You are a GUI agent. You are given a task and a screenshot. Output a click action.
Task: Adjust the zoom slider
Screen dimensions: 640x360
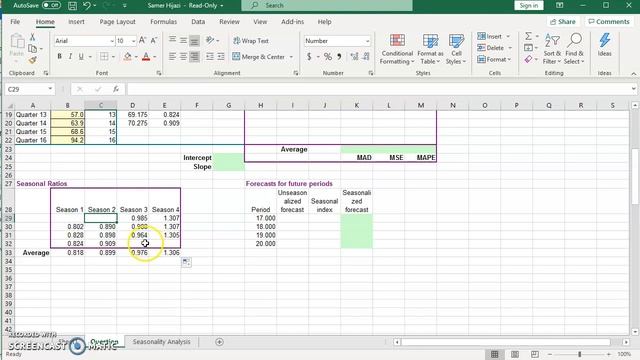579,354
